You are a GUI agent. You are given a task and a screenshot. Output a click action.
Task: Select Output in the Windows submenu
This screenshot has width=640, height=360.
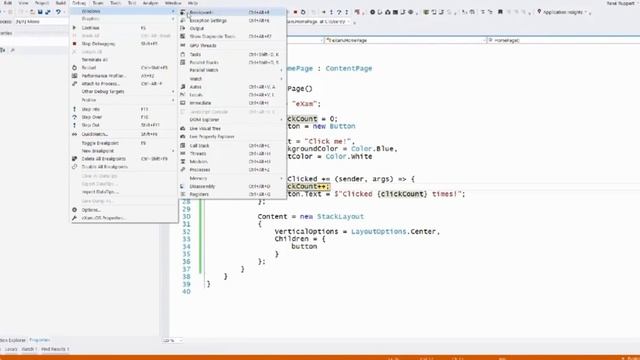click(x=231, y=29)
